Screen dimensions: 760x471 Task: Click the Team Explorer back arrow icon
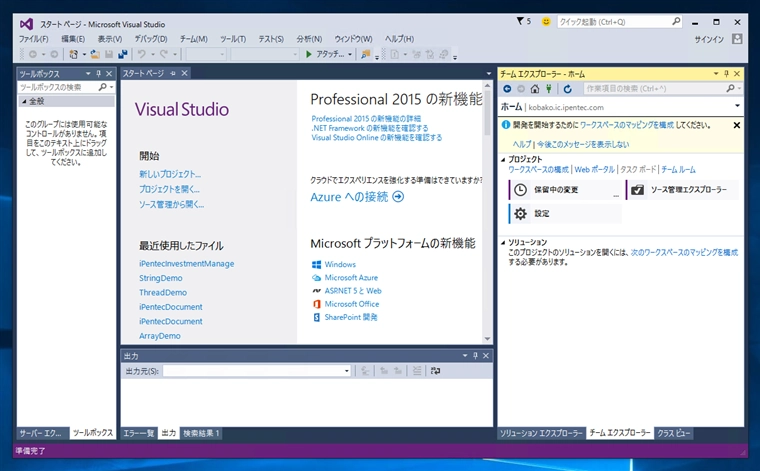point(507,89)
